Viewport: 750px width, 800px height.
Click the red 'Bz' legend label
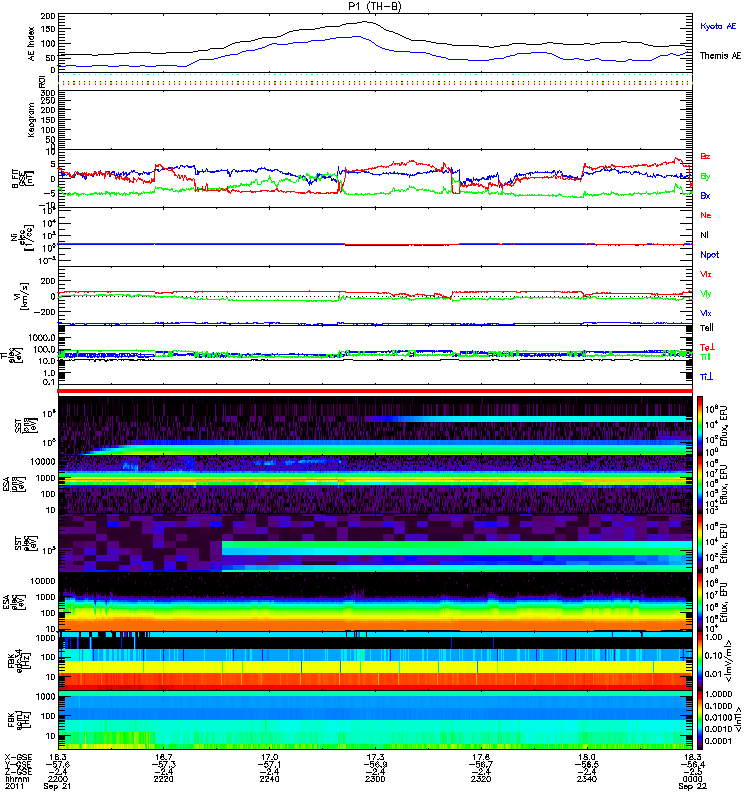[x=705, y=156]
